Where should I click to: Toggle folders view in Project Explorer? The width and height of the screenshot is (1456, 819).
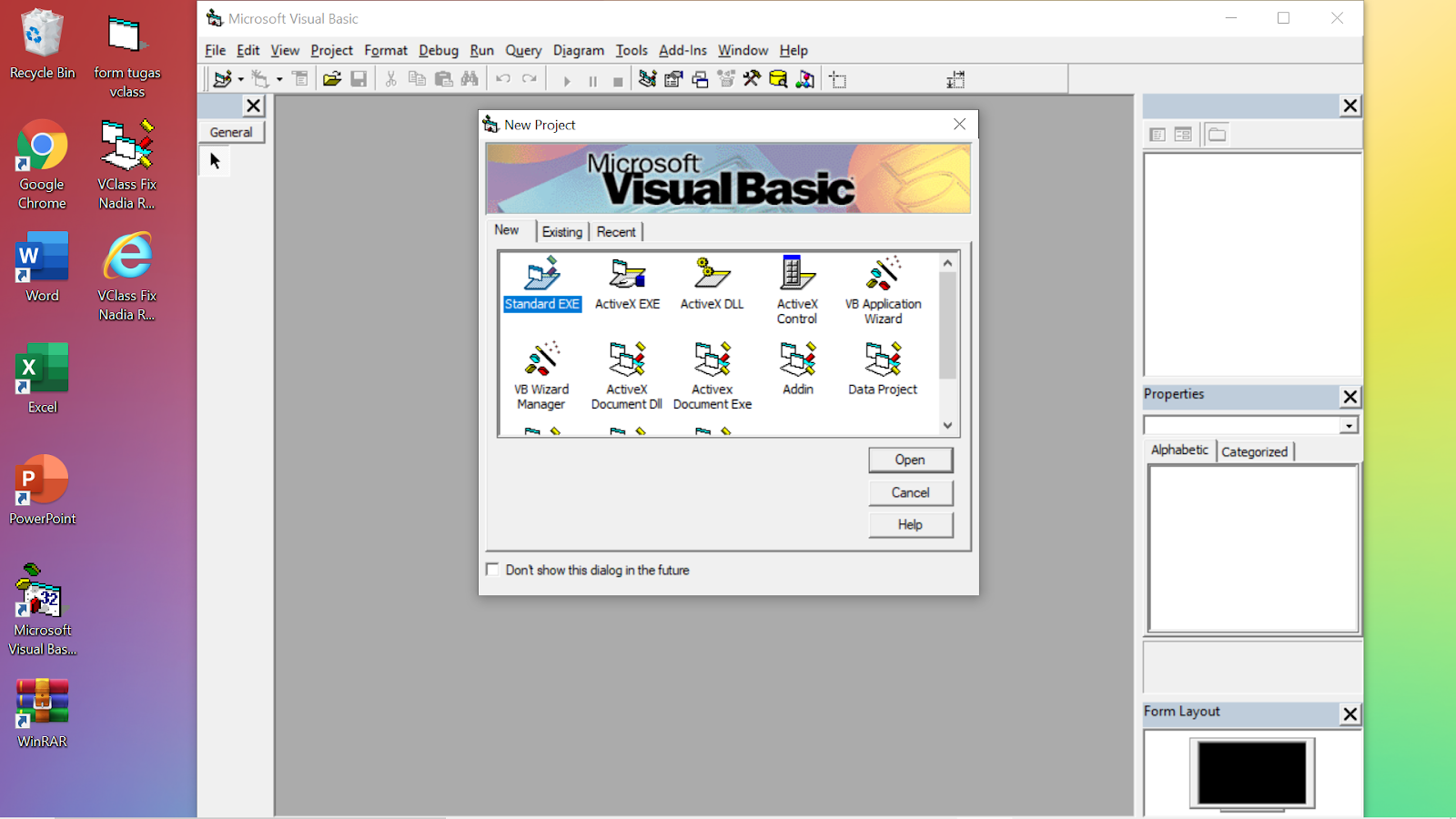click(x=1218, y=133)
